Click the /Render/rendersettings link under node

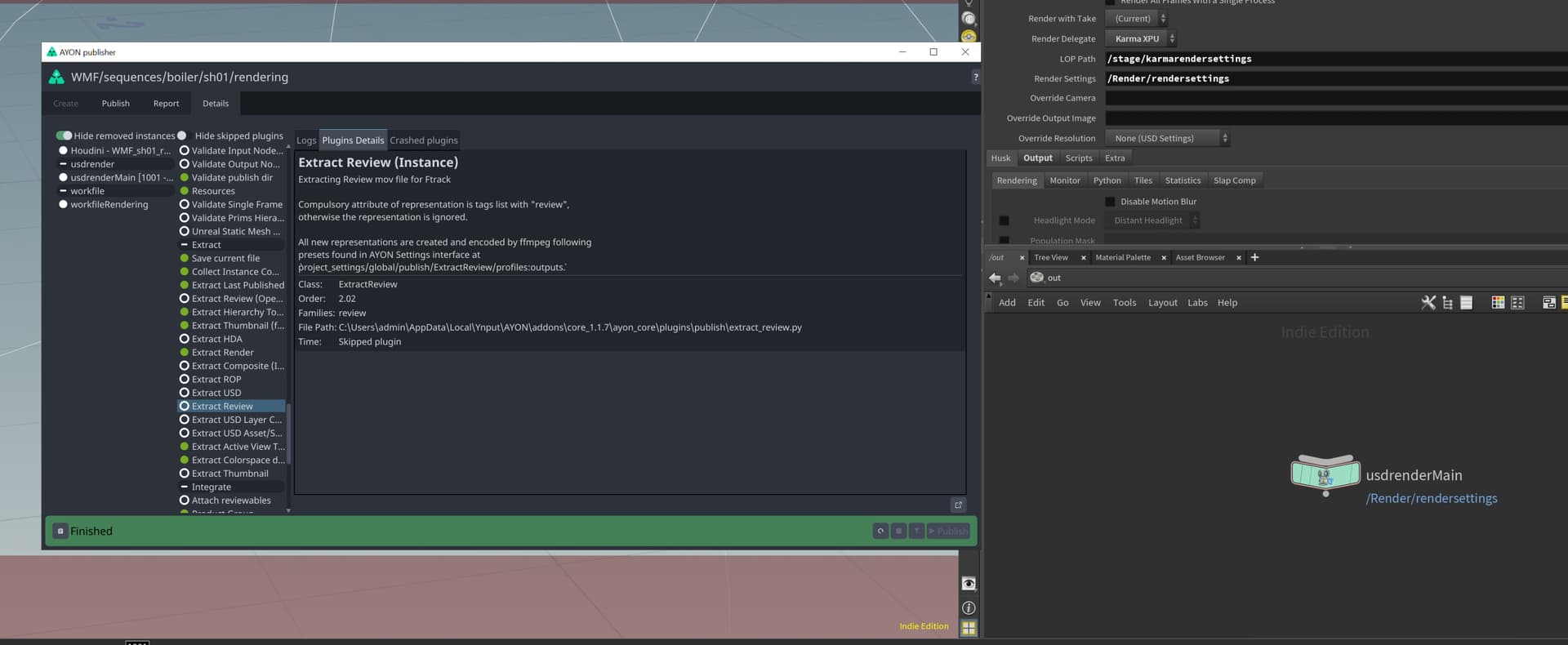click(x=1432, y=499)
